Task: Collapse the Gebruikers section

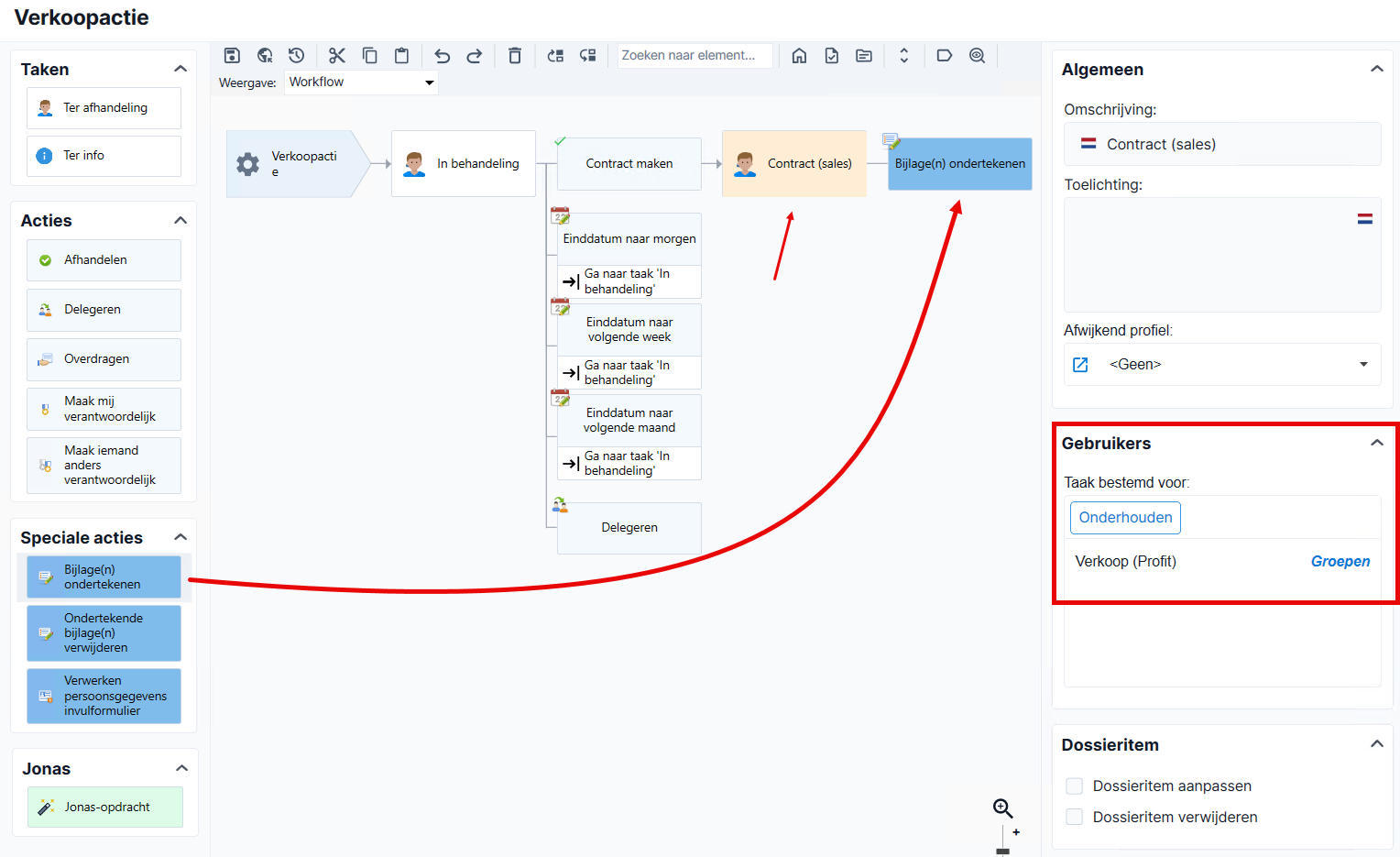Action: point(1376,443)
